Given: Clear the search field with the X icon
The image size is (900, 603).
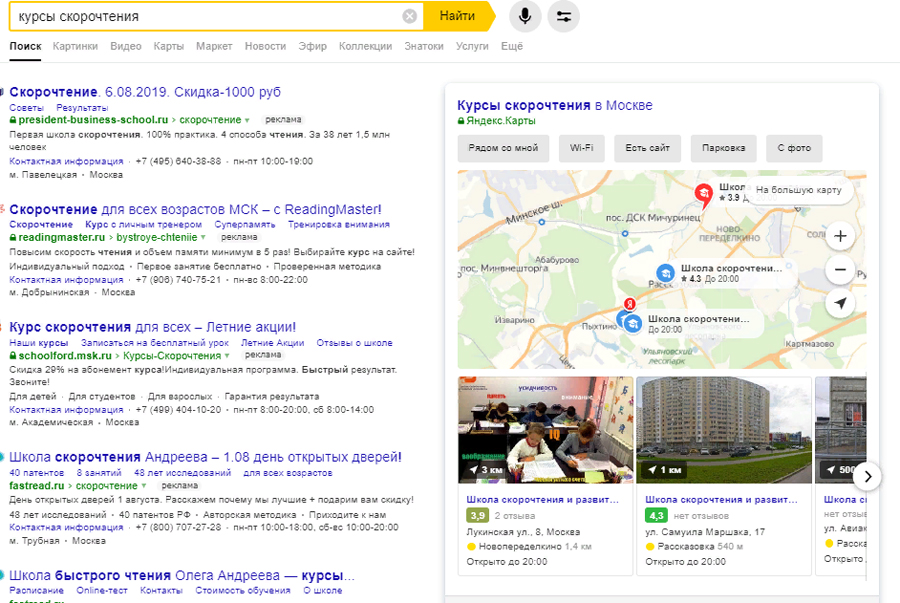Looking at the screenshot, I should [409, 16].
